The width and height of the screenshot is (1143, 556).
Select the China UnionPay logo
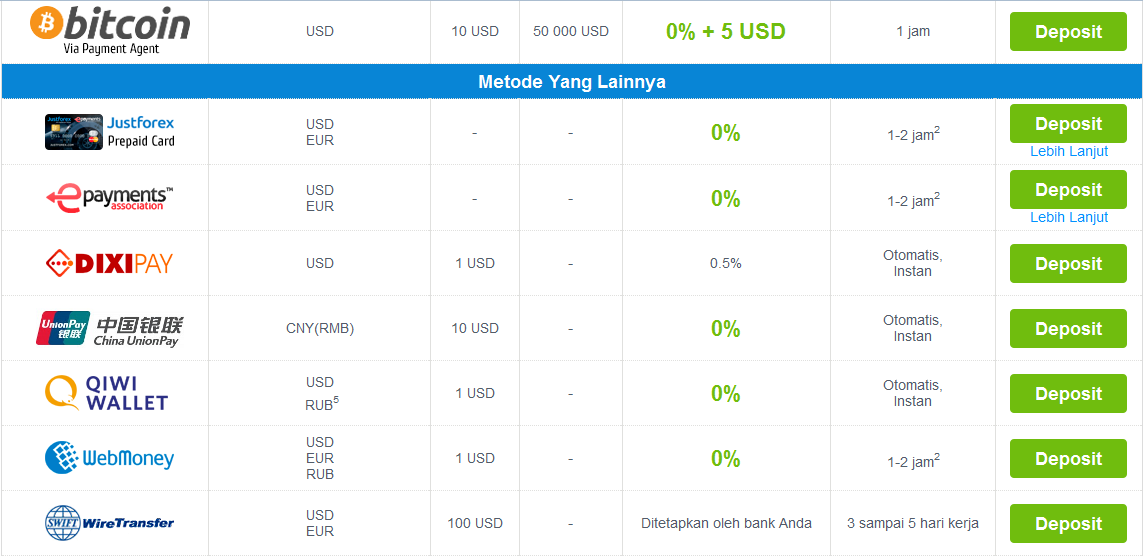[110, 328]
